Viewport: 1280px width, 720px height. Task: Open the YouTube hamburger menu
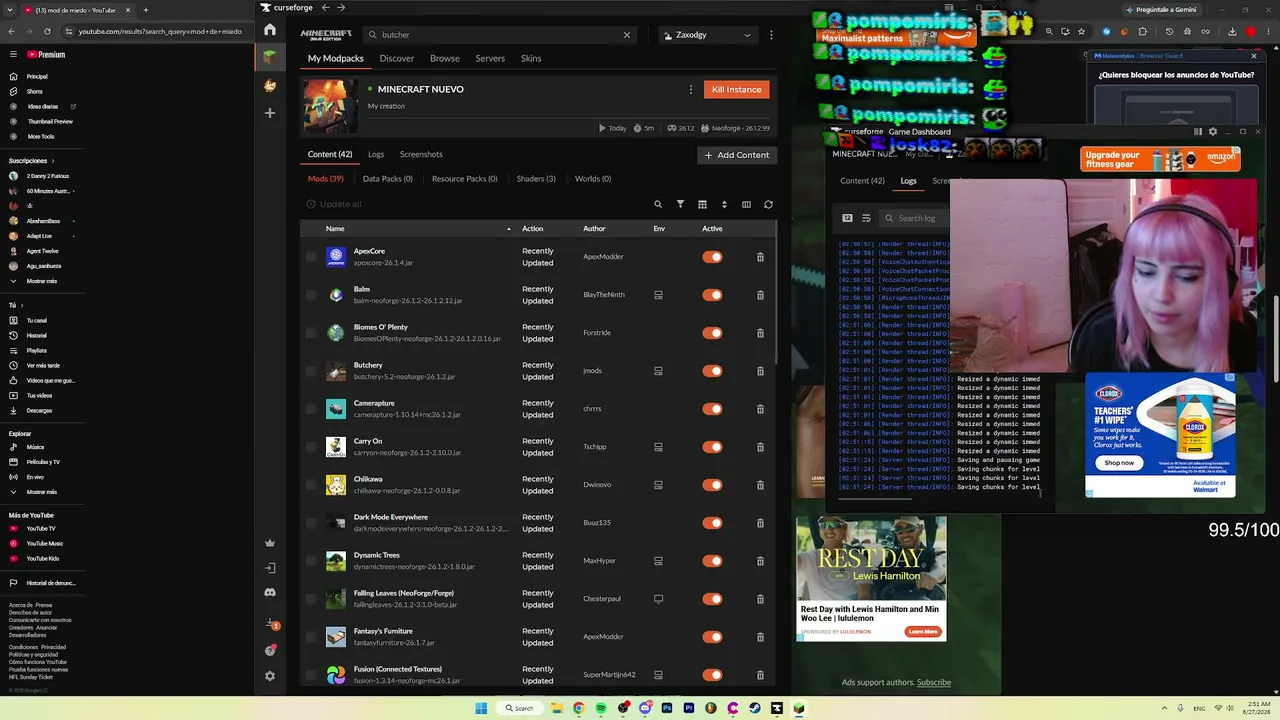point(13,55)
